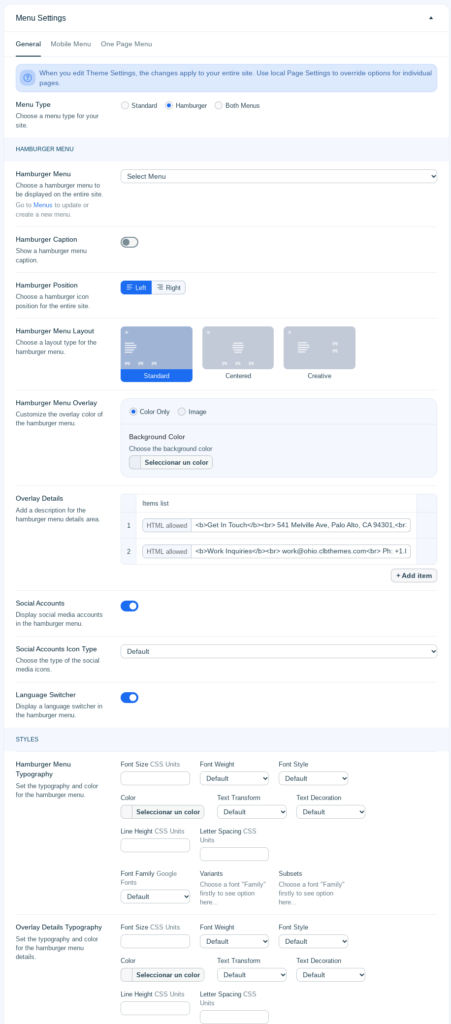Collapse the Menu Settings panel arrow
The width and height of the screenshot is (451, 1024).
[x=431, y=18]
